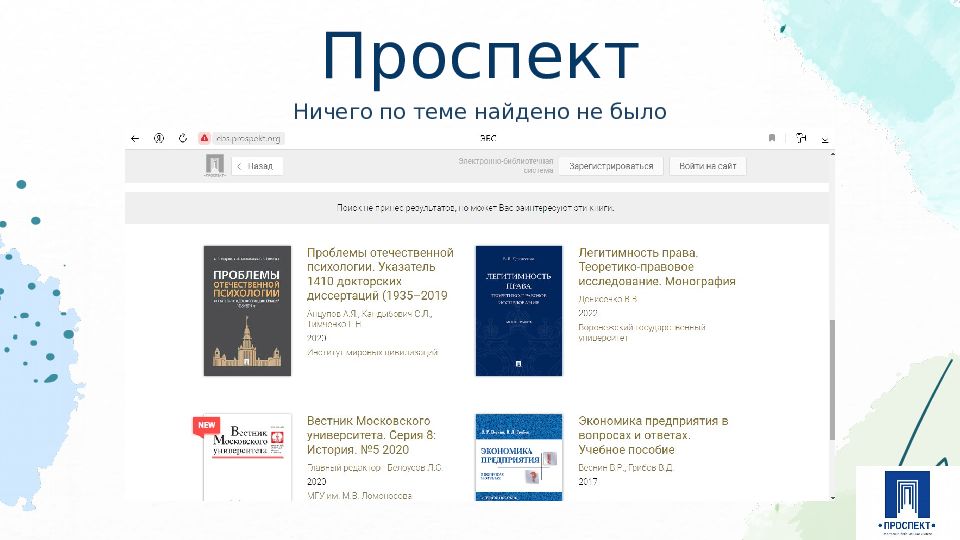Viewport: 960px width, 540px height.
Task: Open cover of Проблемы отечественной психологии
Action: tap(247, 310)
